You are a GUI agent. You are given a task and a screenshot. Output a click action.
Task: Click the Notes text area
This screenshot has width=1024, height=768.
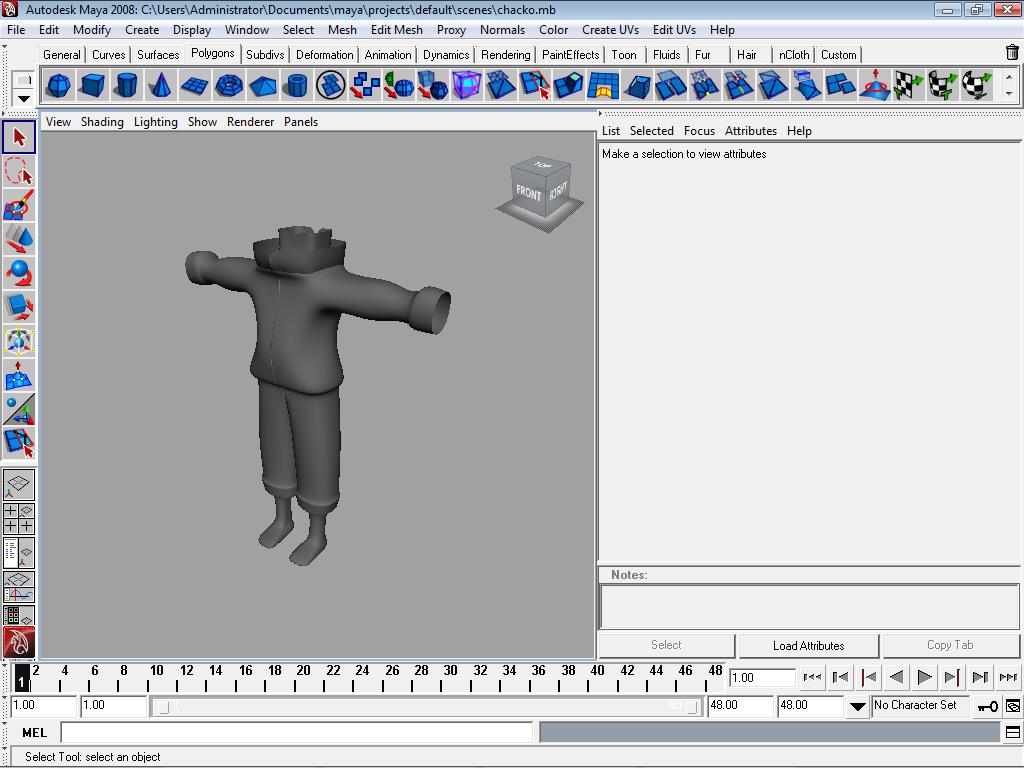(808, 607)
